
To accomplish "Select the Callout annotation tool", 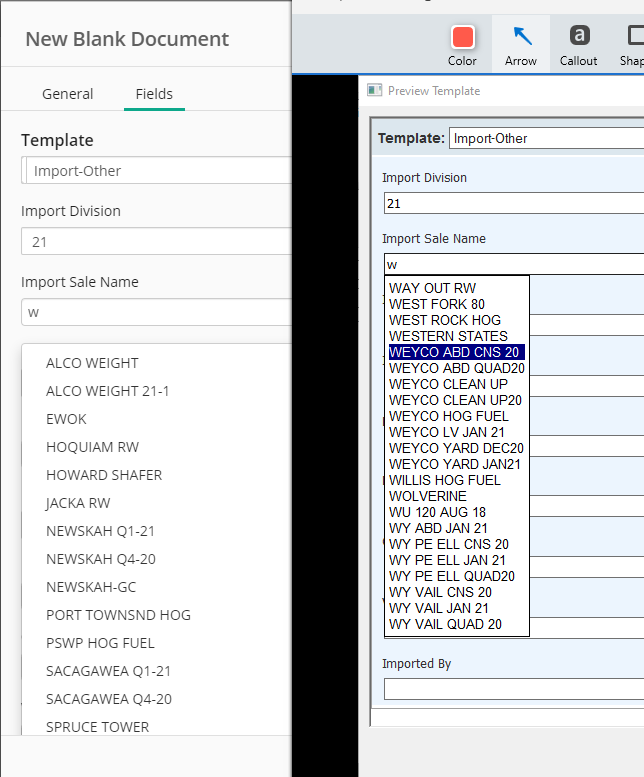I will point(578,46).
